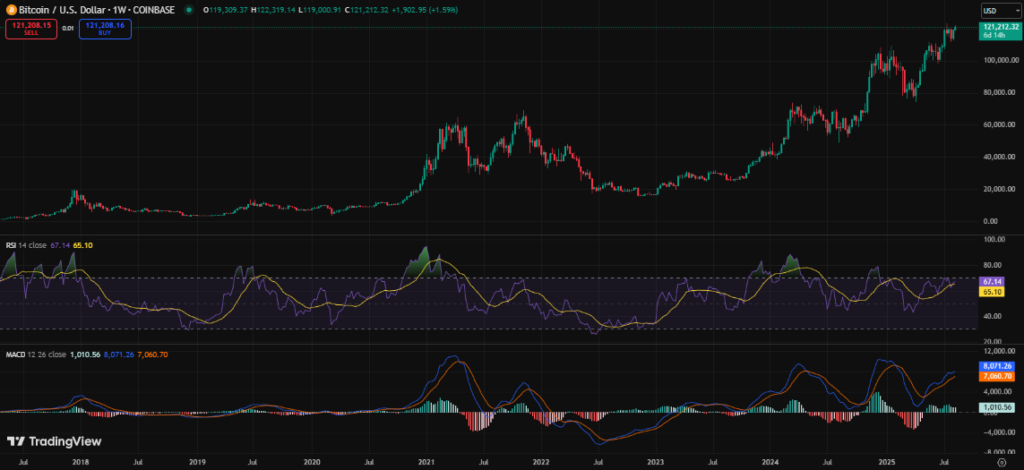Open the chart settings gear icon
The height and width of the screenshot is (470, 1024).
click(x=1001, y=461)
